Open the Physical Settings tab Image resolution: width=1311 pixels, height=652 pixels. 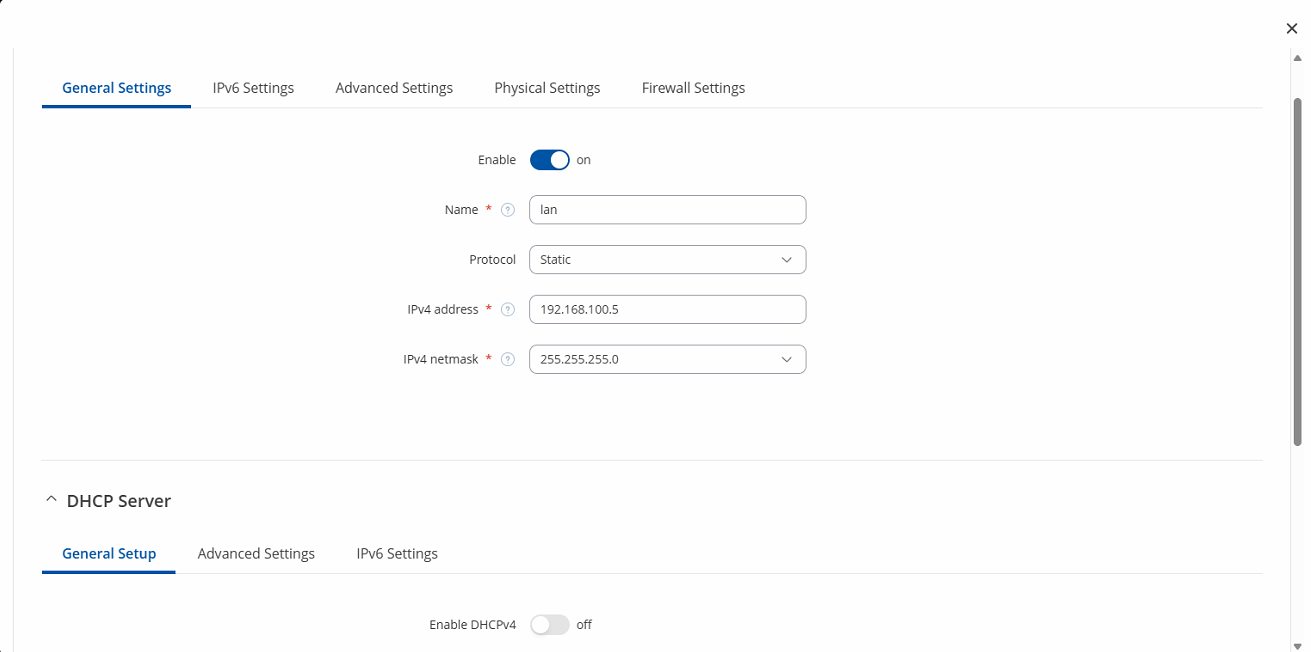547,87
